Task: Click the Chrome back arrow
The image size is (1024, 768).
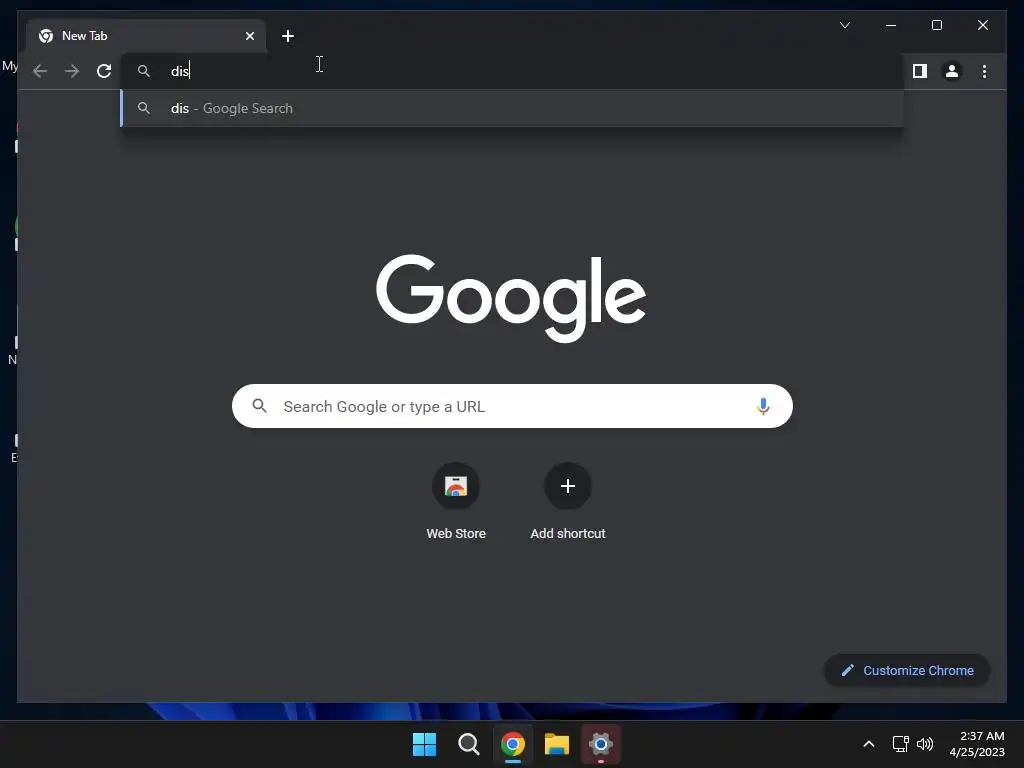Action: tap(40, 71)
